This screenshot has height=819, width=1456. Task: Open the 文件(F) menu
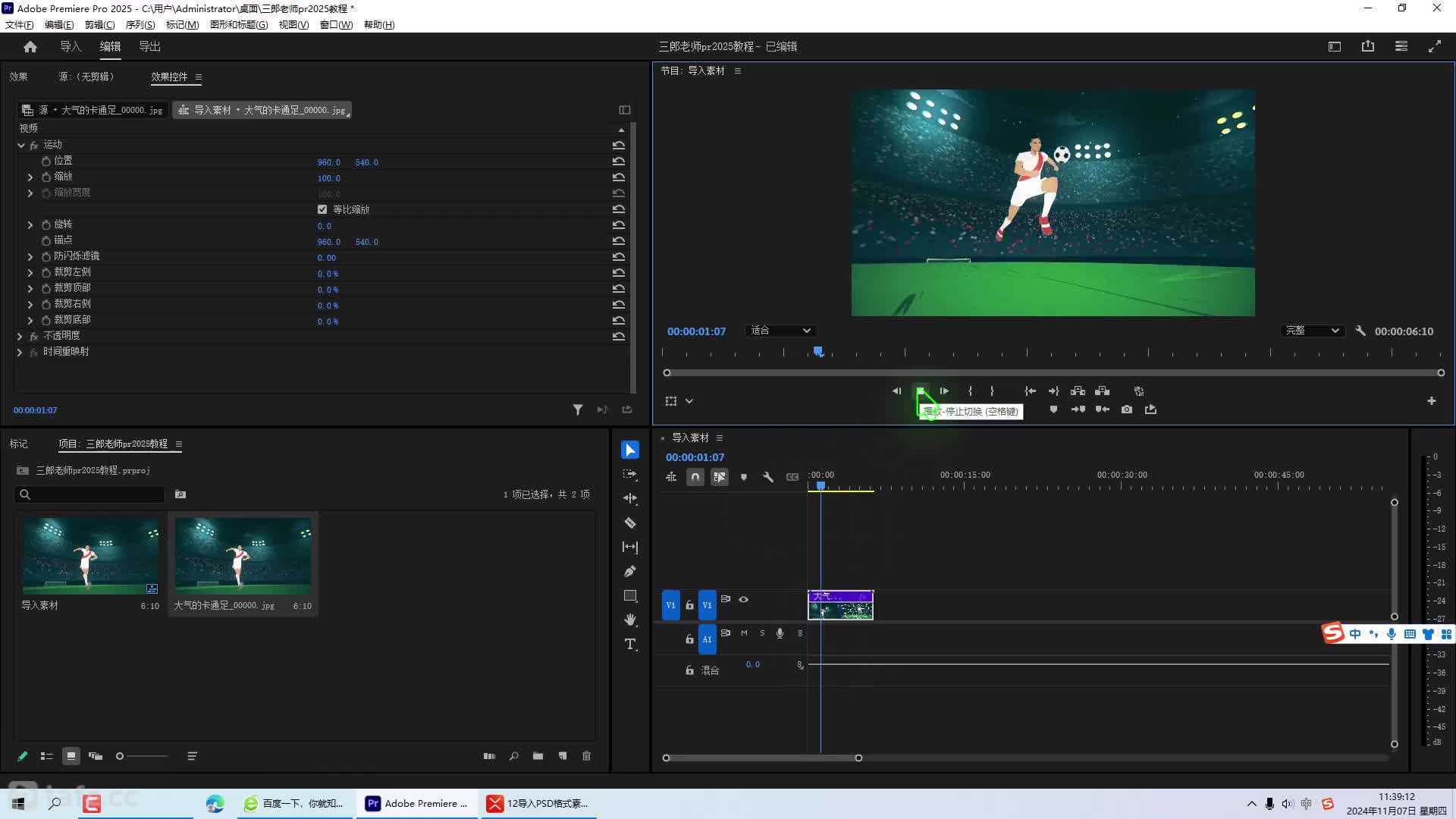tap(19, 24)
